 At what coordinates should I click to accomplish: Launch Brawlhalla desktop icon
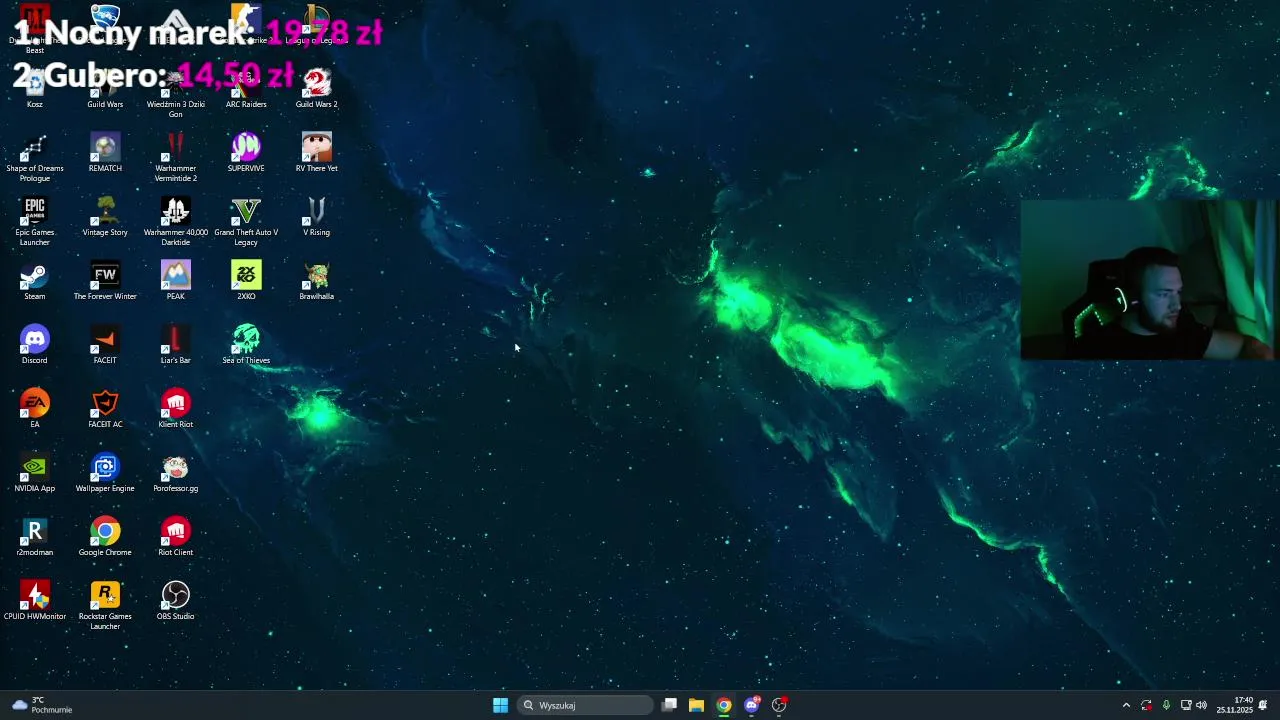coord(316,280)
